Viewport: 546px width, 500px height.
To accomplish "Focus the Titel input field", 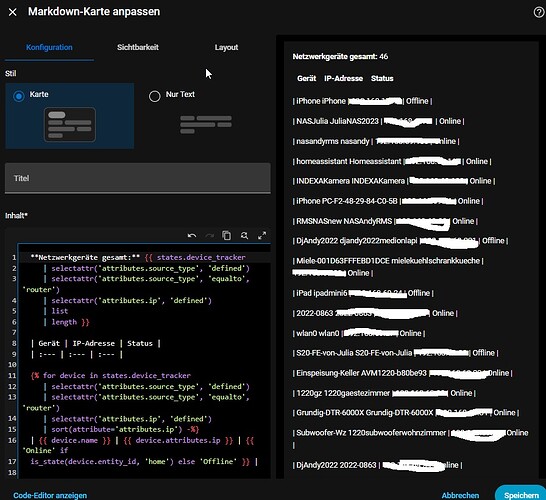I will [138, 178].
